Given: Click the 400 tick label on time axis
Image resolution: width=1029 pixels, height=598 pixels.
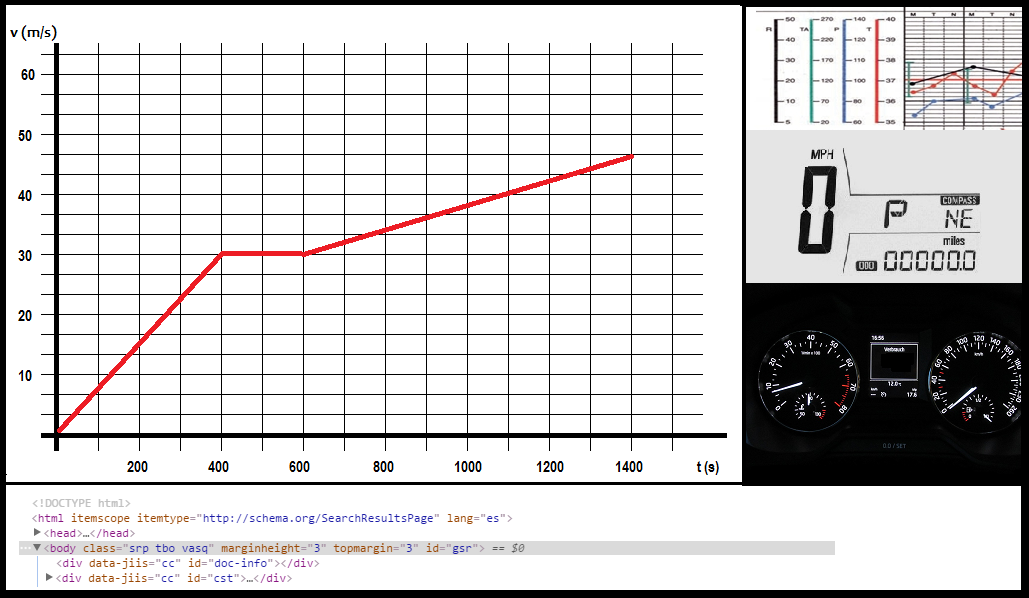Looking at the screenshot, I should [218, 467].
